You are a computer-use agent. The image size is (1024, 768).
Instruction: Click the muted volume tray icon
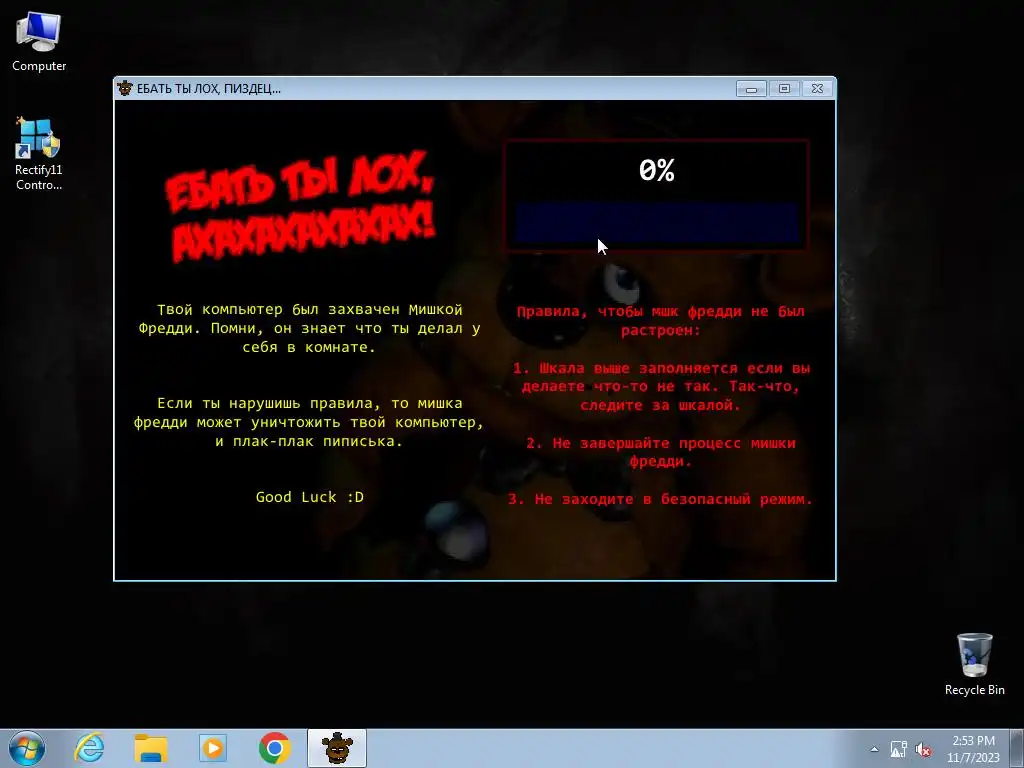923,749
